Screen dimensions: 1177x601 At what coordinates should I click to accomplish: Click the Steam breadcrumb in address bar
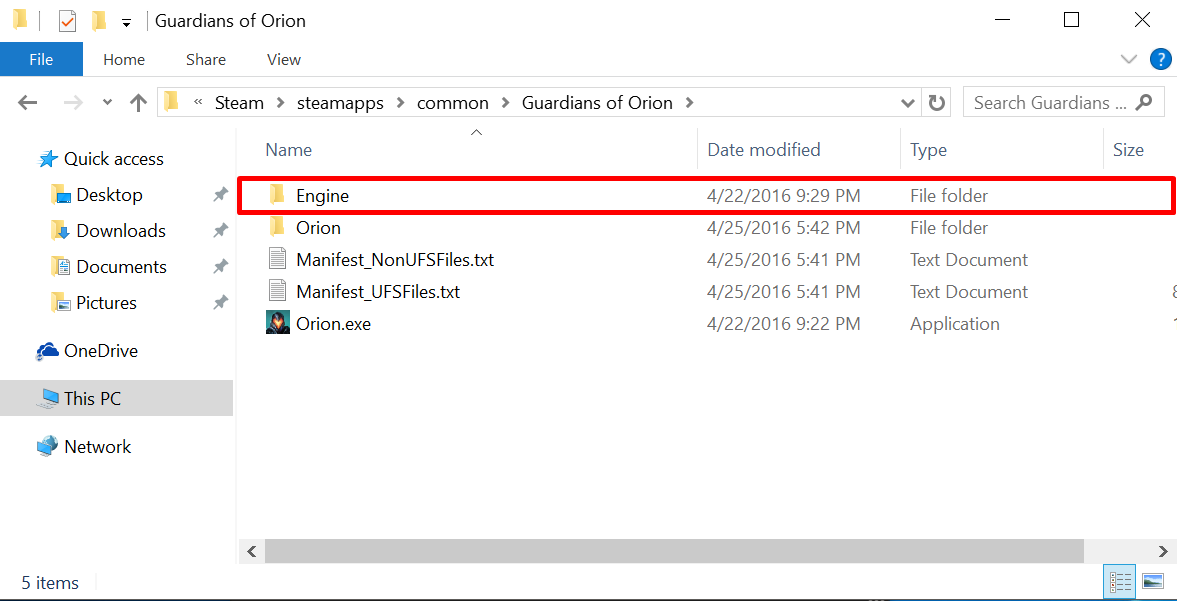pos(239,103)
